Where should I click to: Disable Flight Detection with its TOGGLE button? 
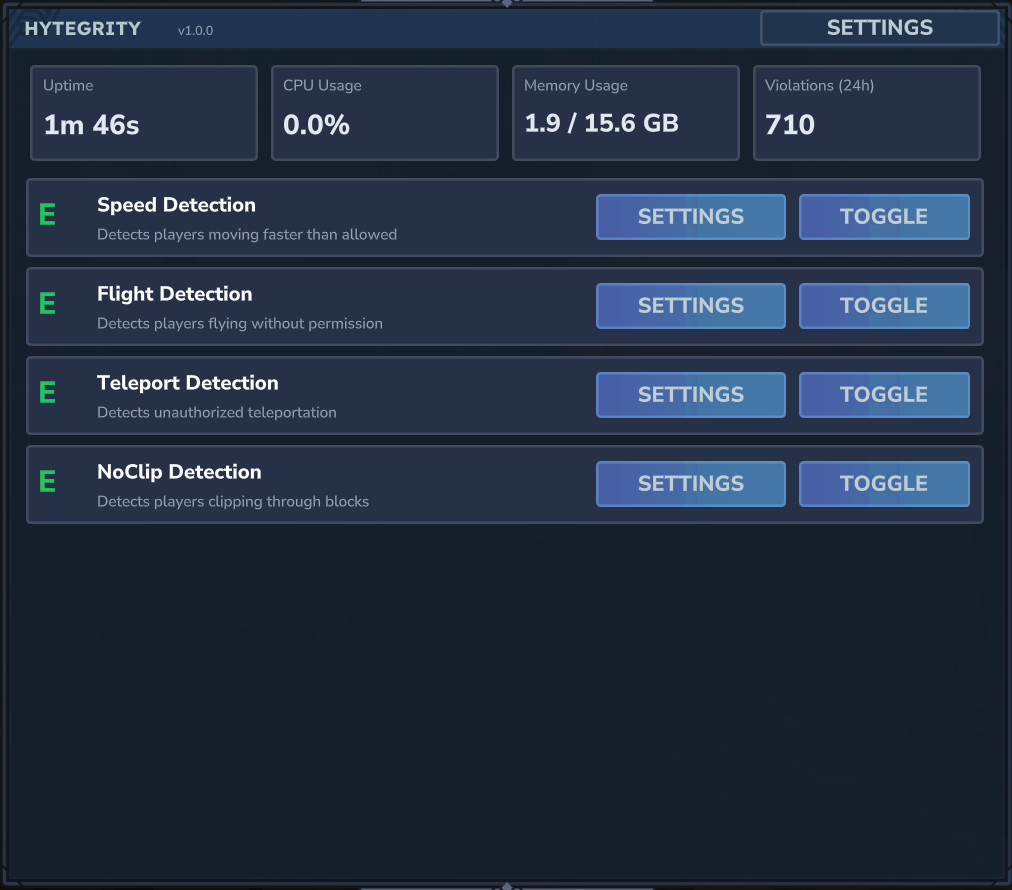[x=884, y=306]
